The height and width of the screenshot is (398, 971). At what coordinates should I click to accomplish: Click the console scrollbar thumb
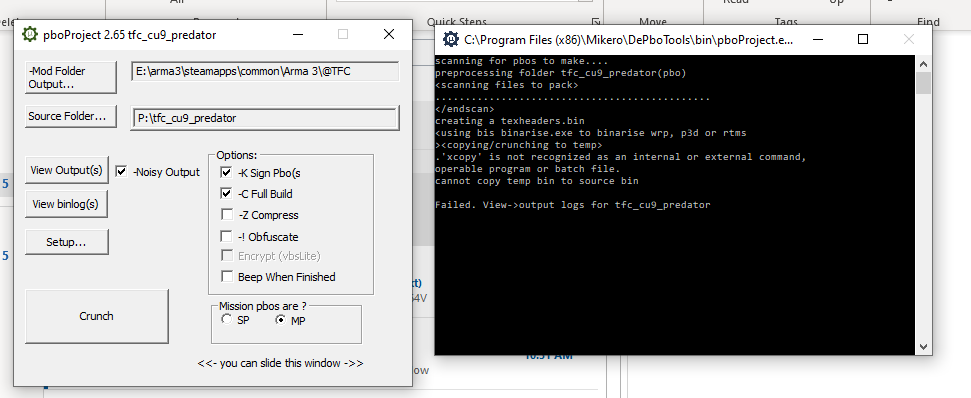(x=923, y=83)
